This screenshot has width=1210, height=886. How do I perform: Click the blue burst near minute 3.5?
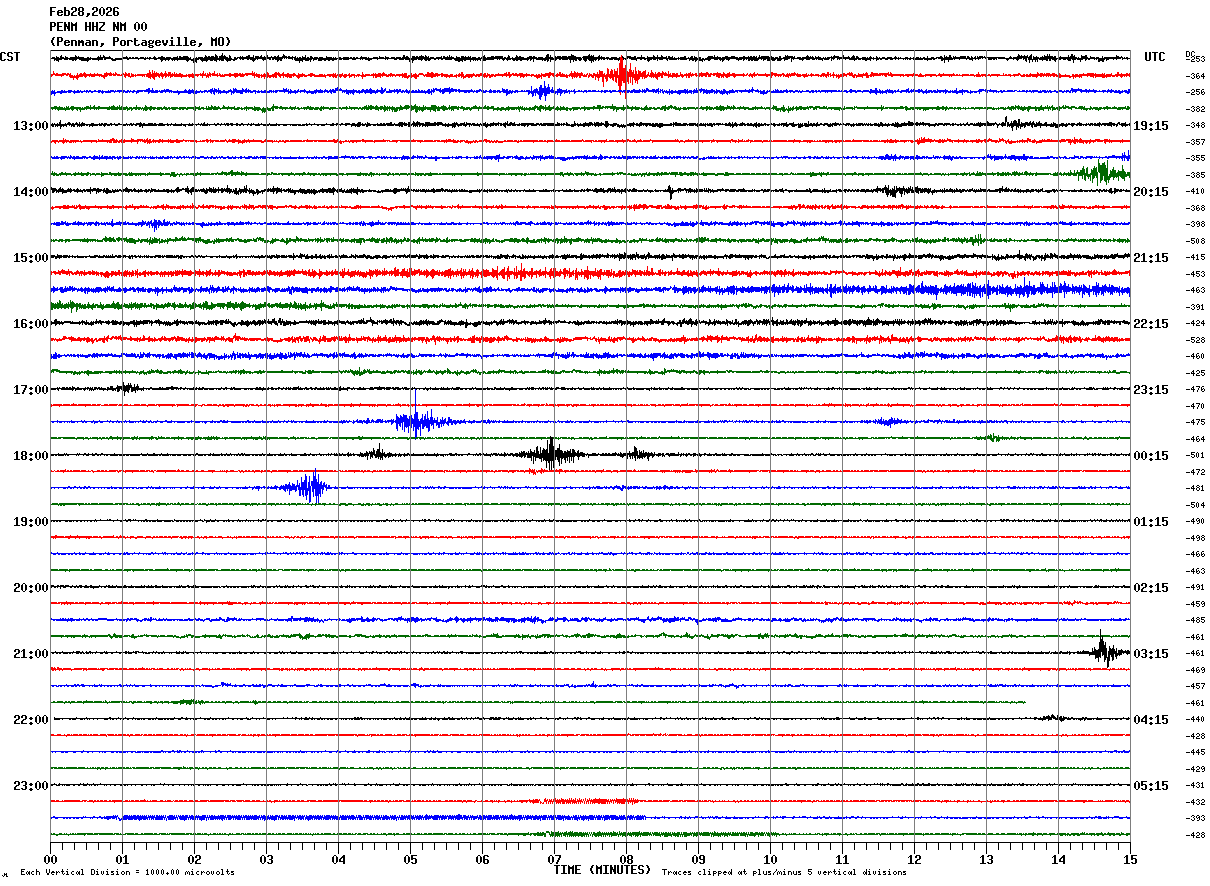308,487
